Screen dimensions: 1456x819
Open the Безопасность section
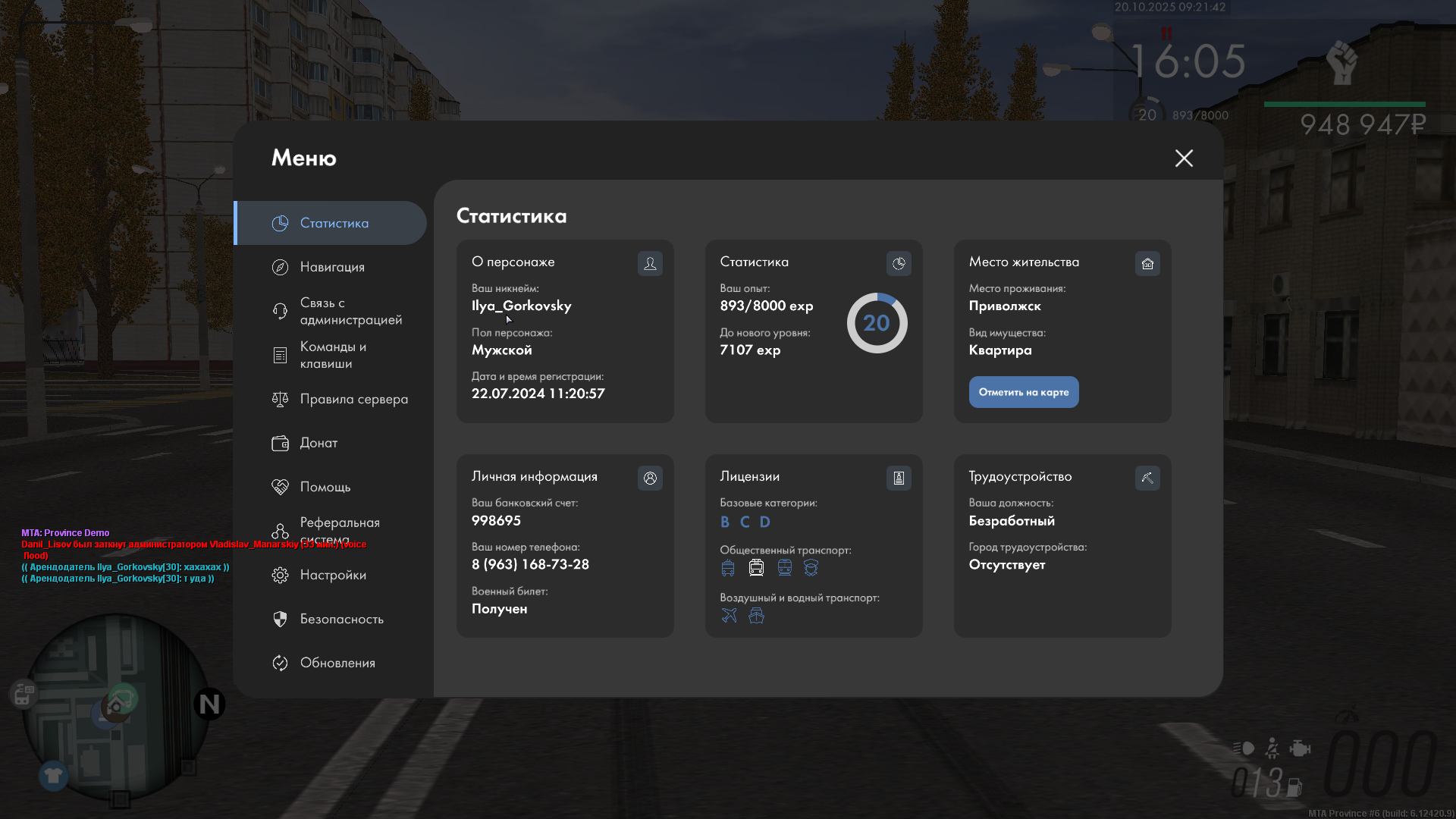(x=341, y=619)
